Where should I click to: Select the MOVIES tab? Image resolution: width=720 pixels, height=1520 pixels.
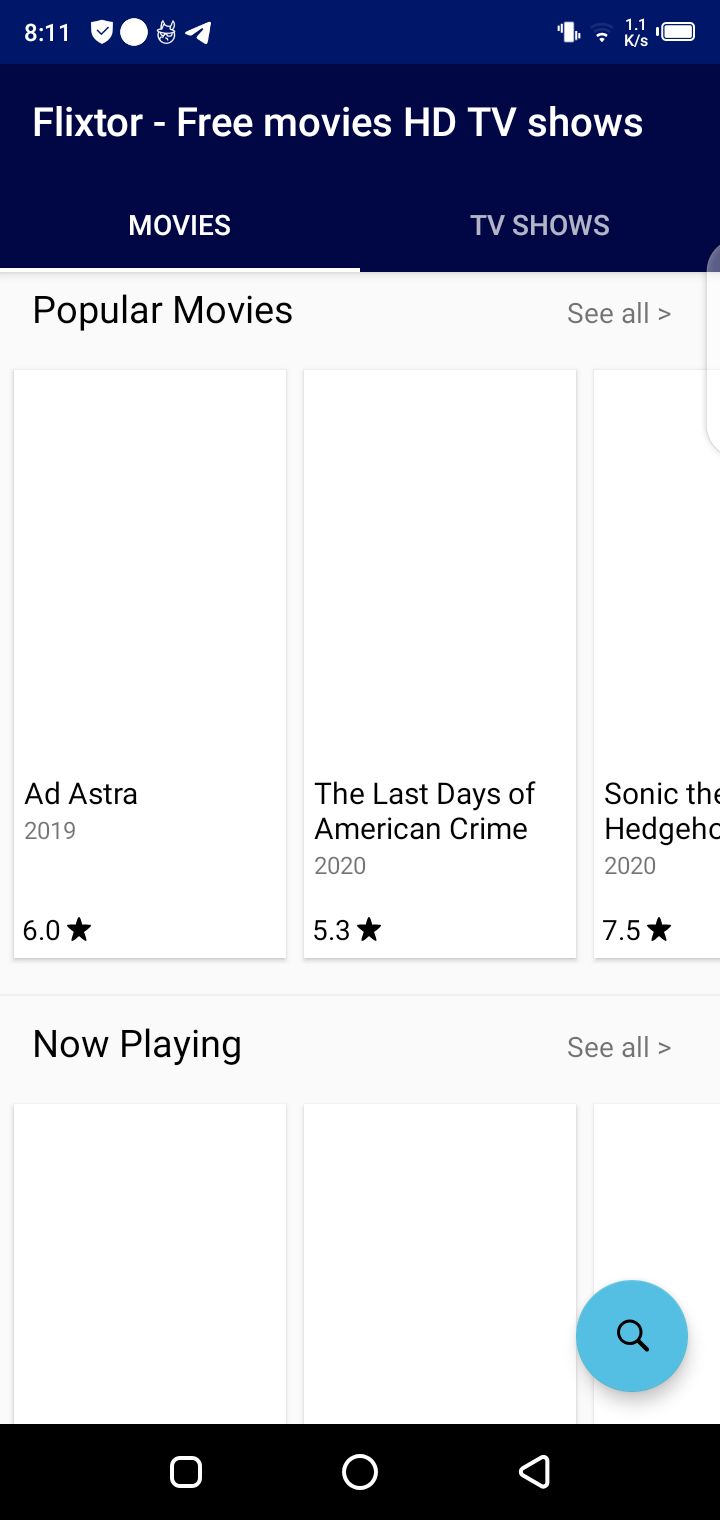point(180,225)
